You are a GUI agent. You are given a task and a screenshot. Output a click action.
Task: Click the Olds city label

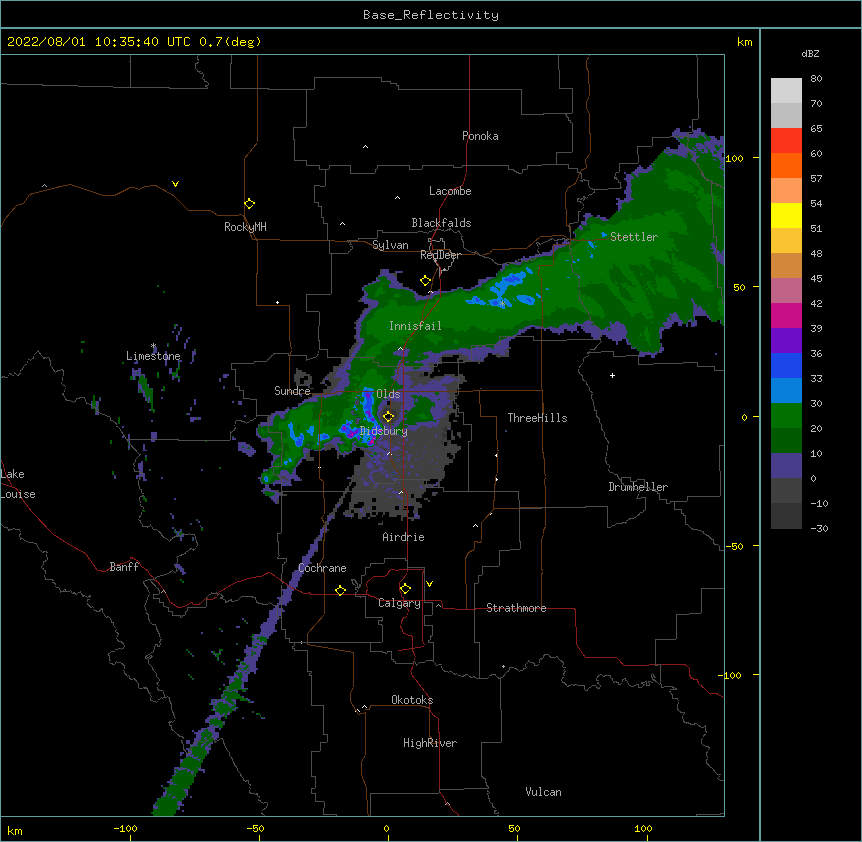[x=388, y=394]
